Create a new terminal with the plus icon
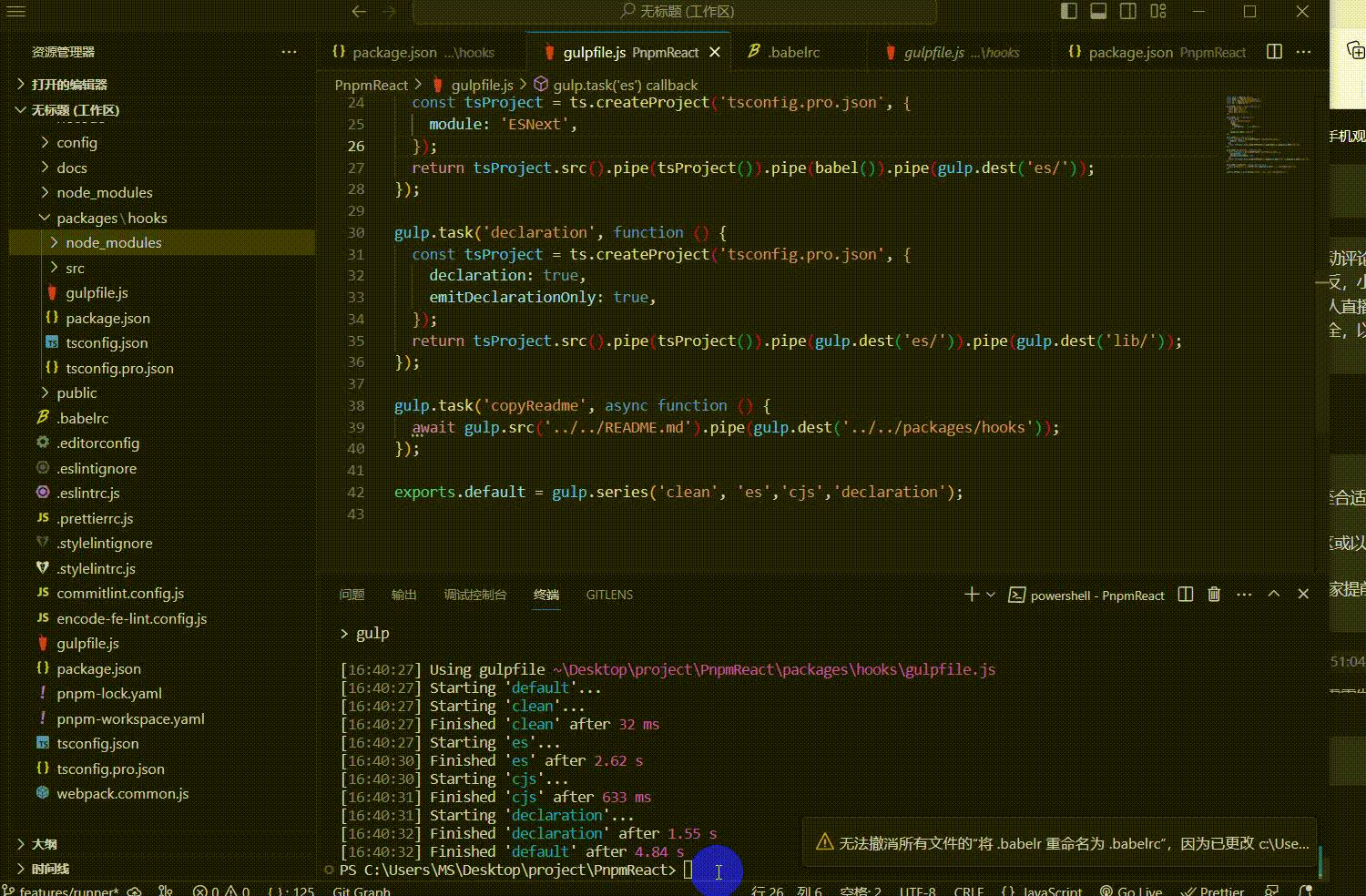The image size is (1366, 896). pyautogui.click(x=971, y=595)
